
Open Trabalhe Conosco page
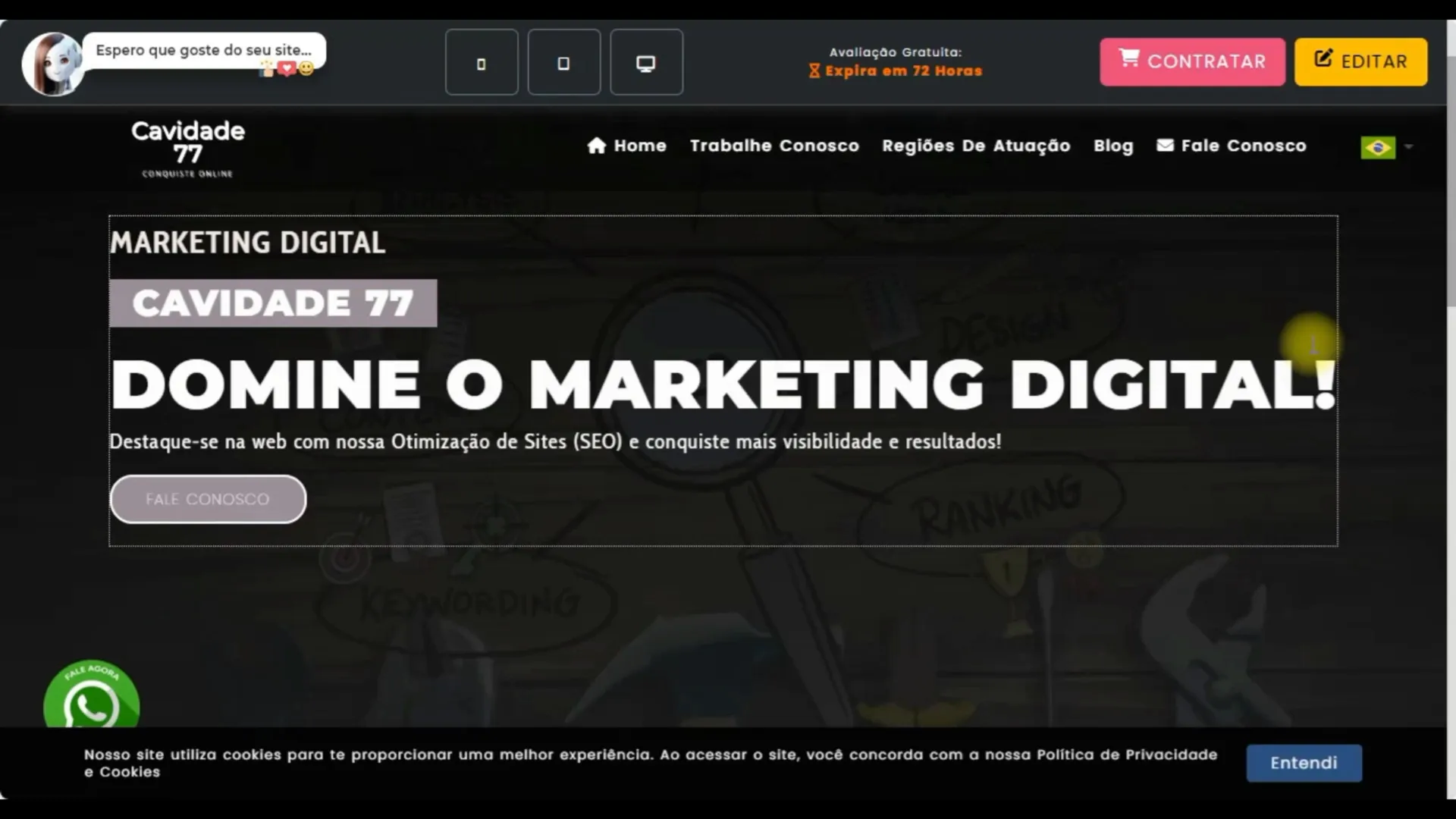pos(774,146)
